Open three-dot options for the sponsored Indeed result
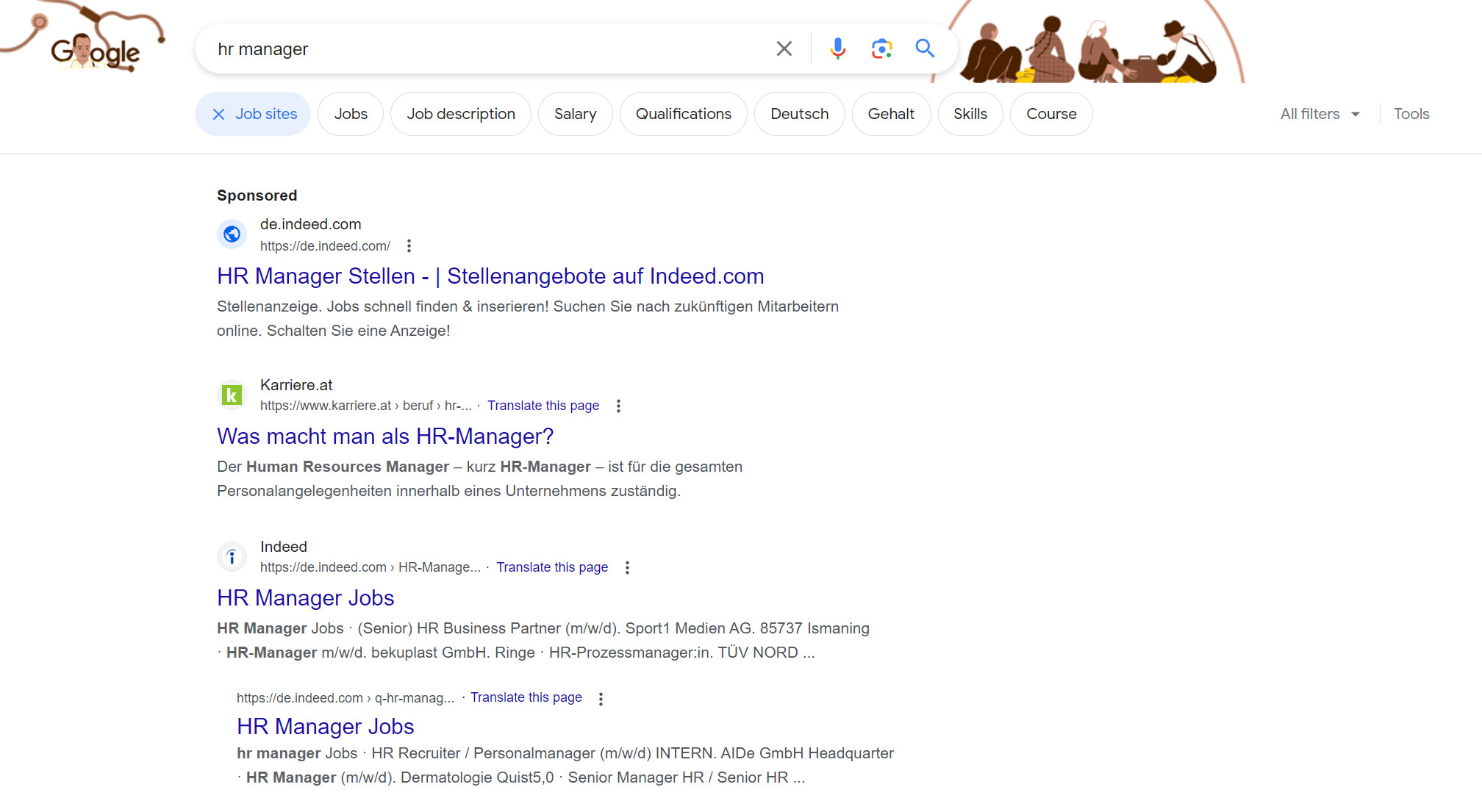 coord(409,246)
